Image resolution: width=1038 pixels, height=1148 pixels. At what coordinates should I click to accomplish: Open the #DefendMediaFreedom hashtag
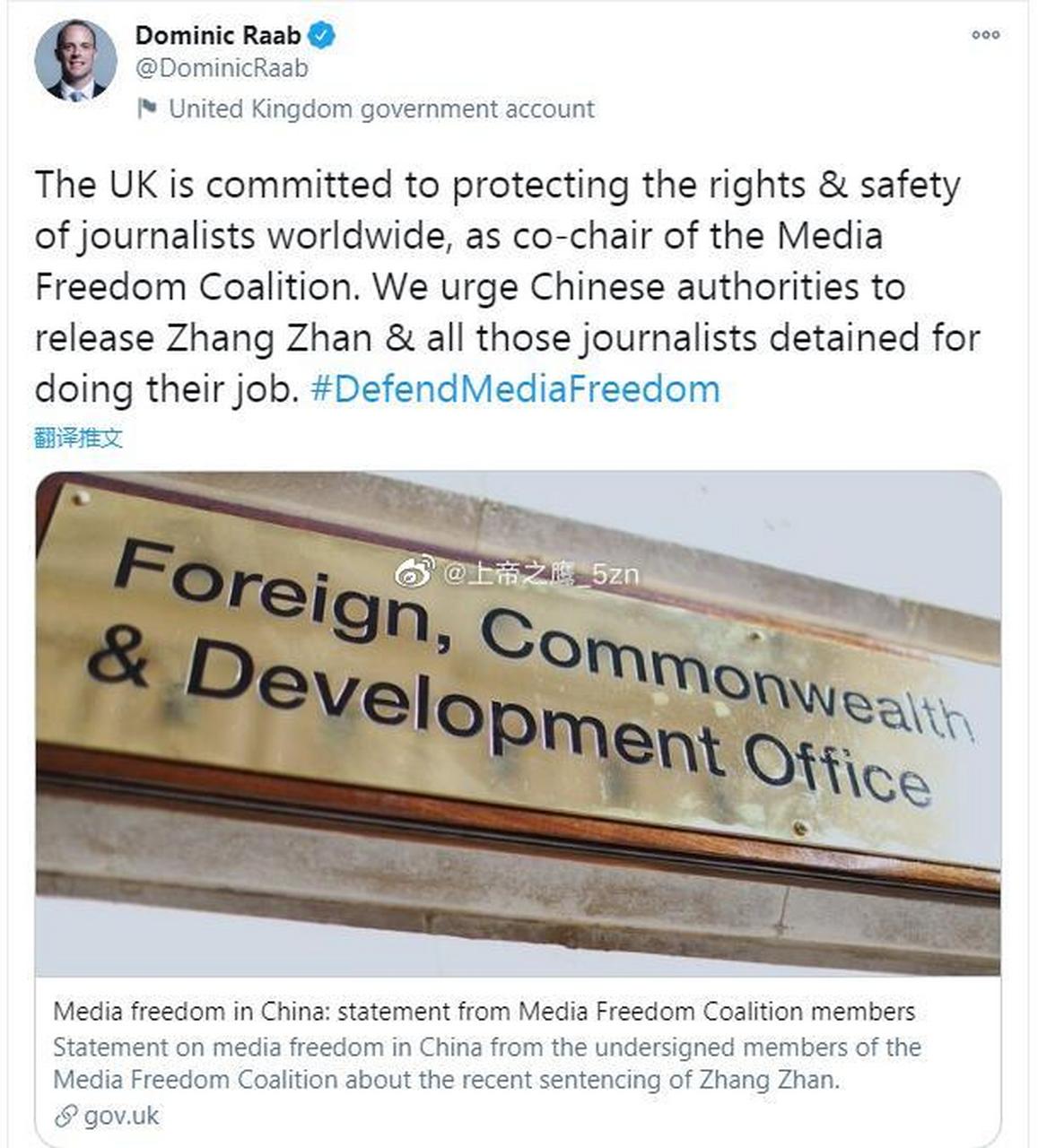tap(514, 389)
